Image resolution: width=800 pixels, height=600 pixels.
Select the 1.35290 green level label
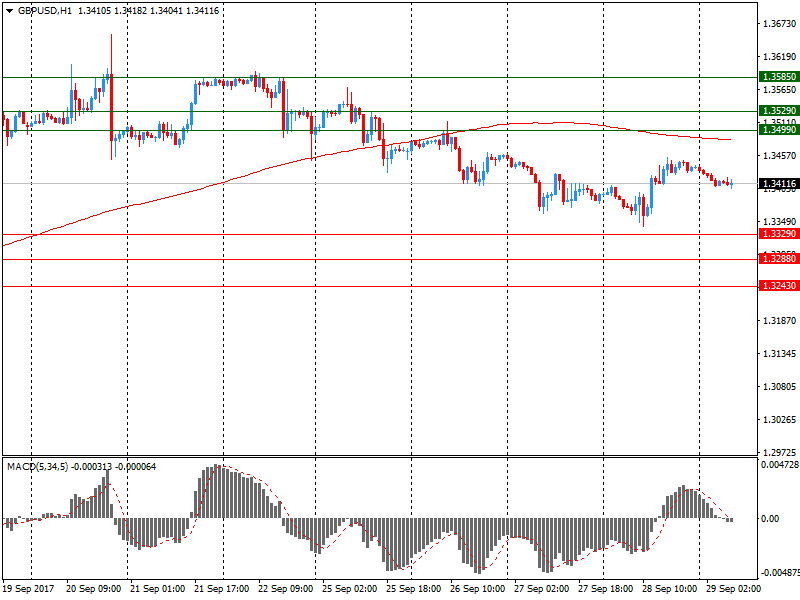779,111
